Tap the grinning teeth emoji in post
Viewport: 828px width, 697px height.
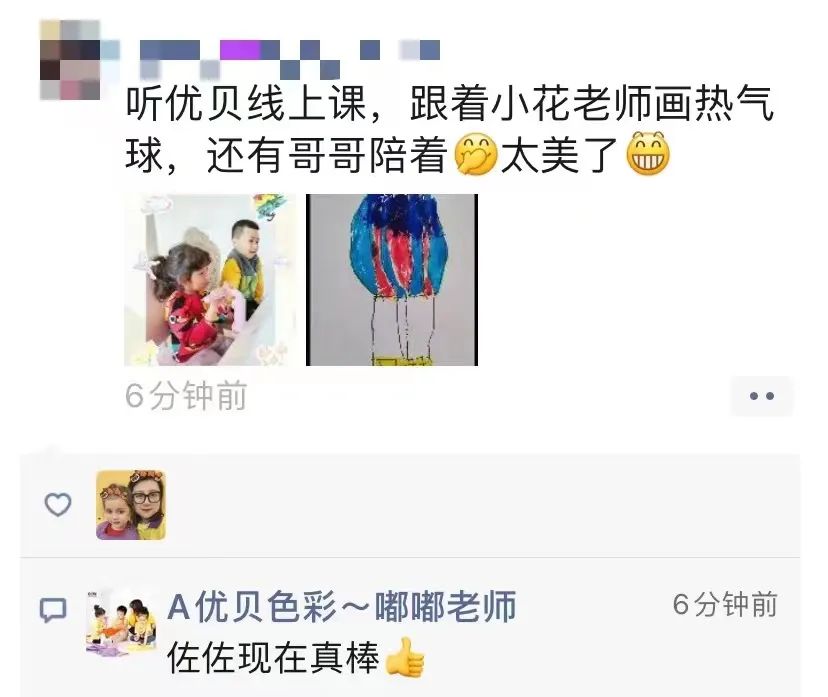click(648, 154)
